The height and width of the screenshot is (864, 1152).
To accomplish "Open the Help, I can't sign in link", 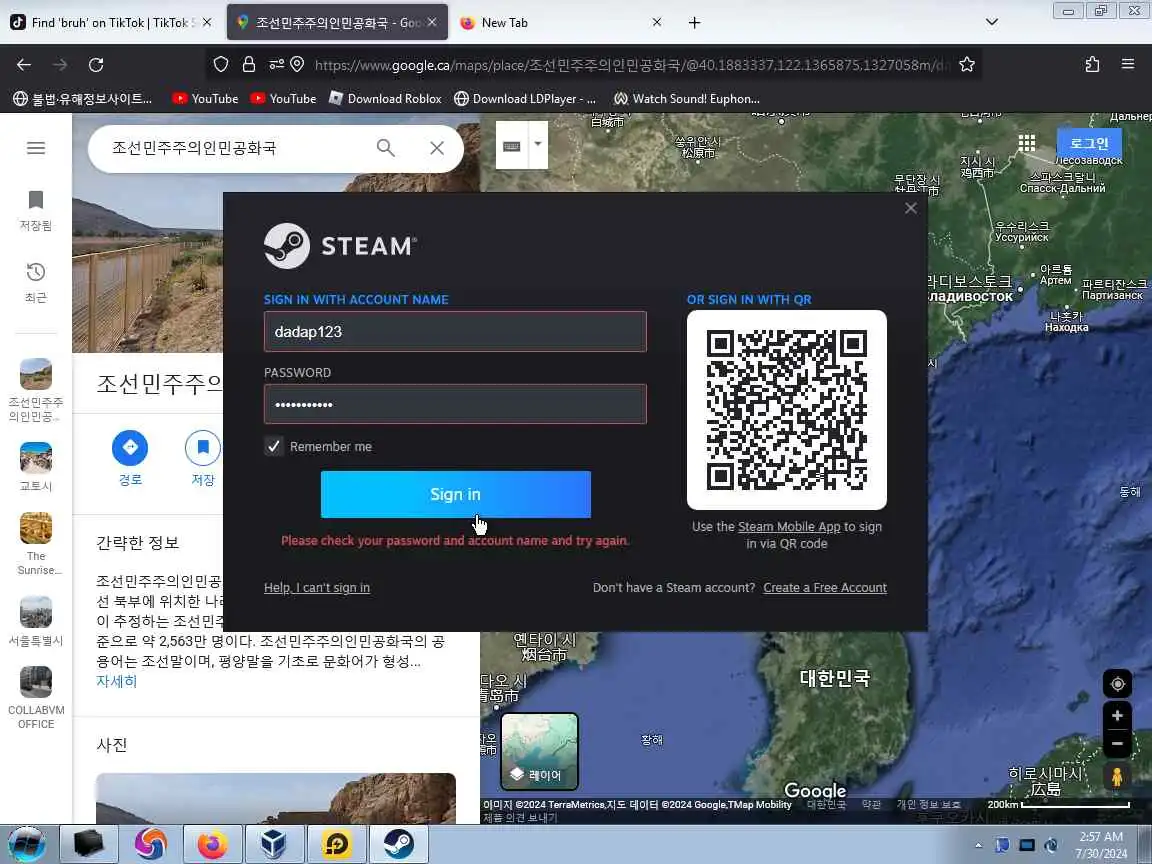I will click(317, 588).
